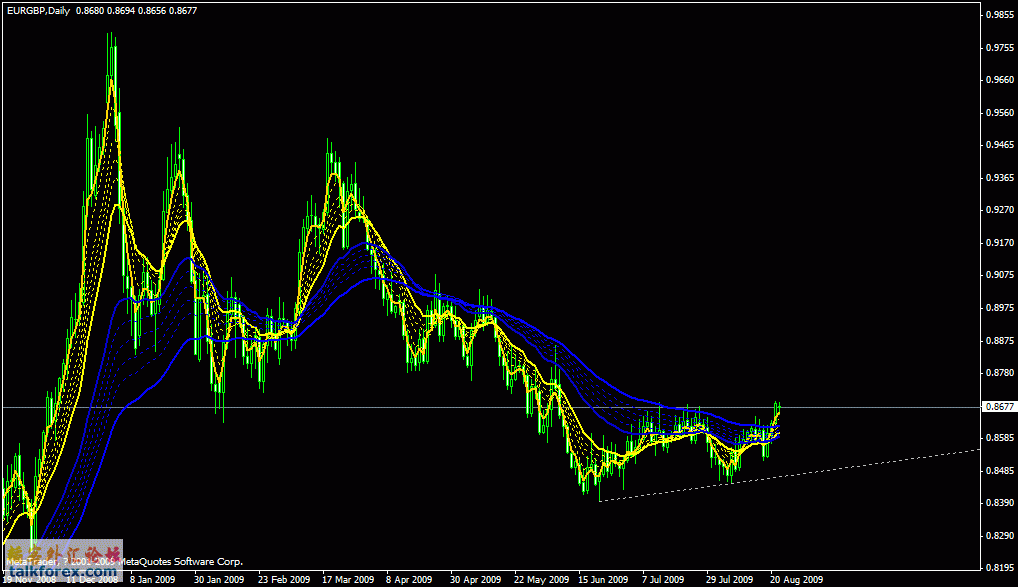This screenshot has height=587, width=1018.
Task: Click the 0.9465 price axis label
Action: pos(1000,145)
